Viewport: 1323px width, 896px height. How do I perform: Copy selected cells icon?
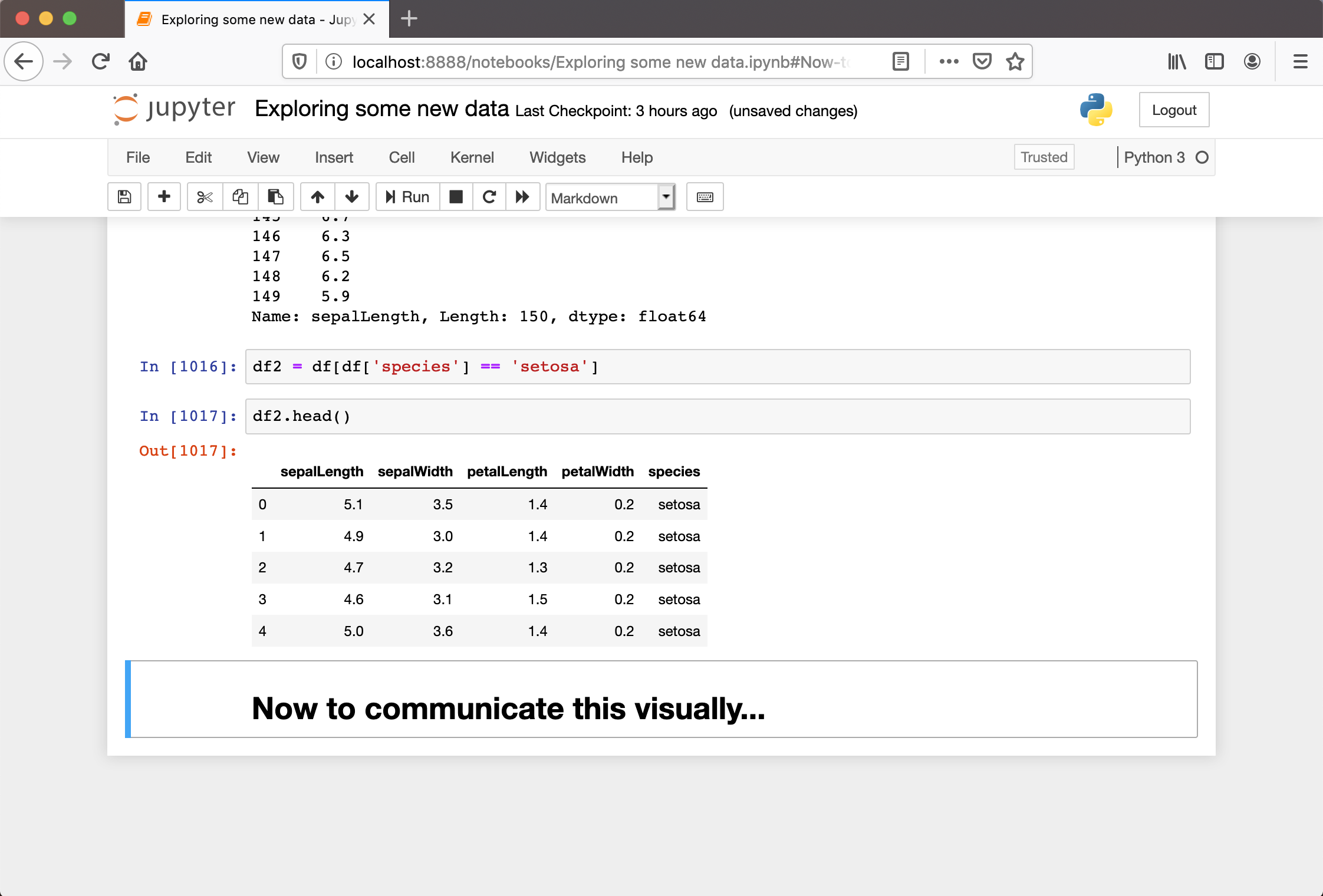point(240,197)
